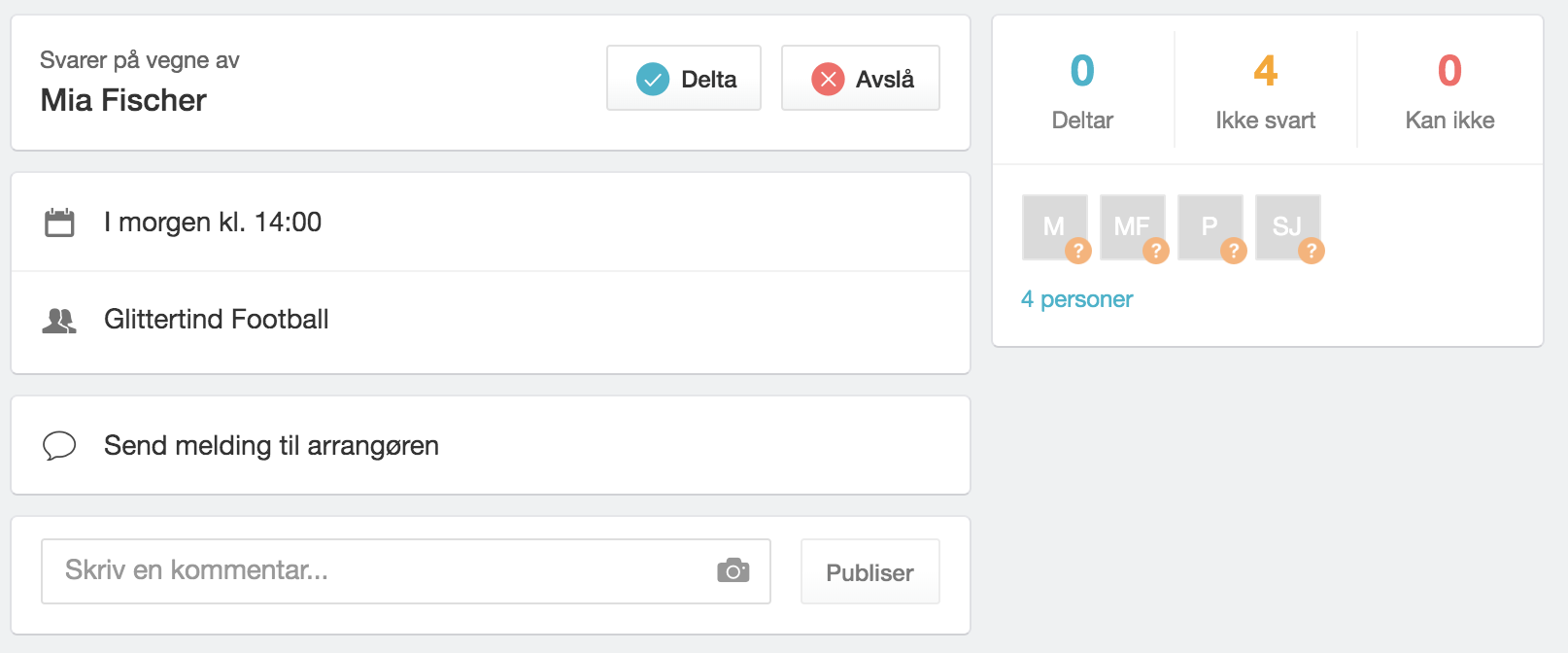Click the Glittertind Football group row

[491, 322]
